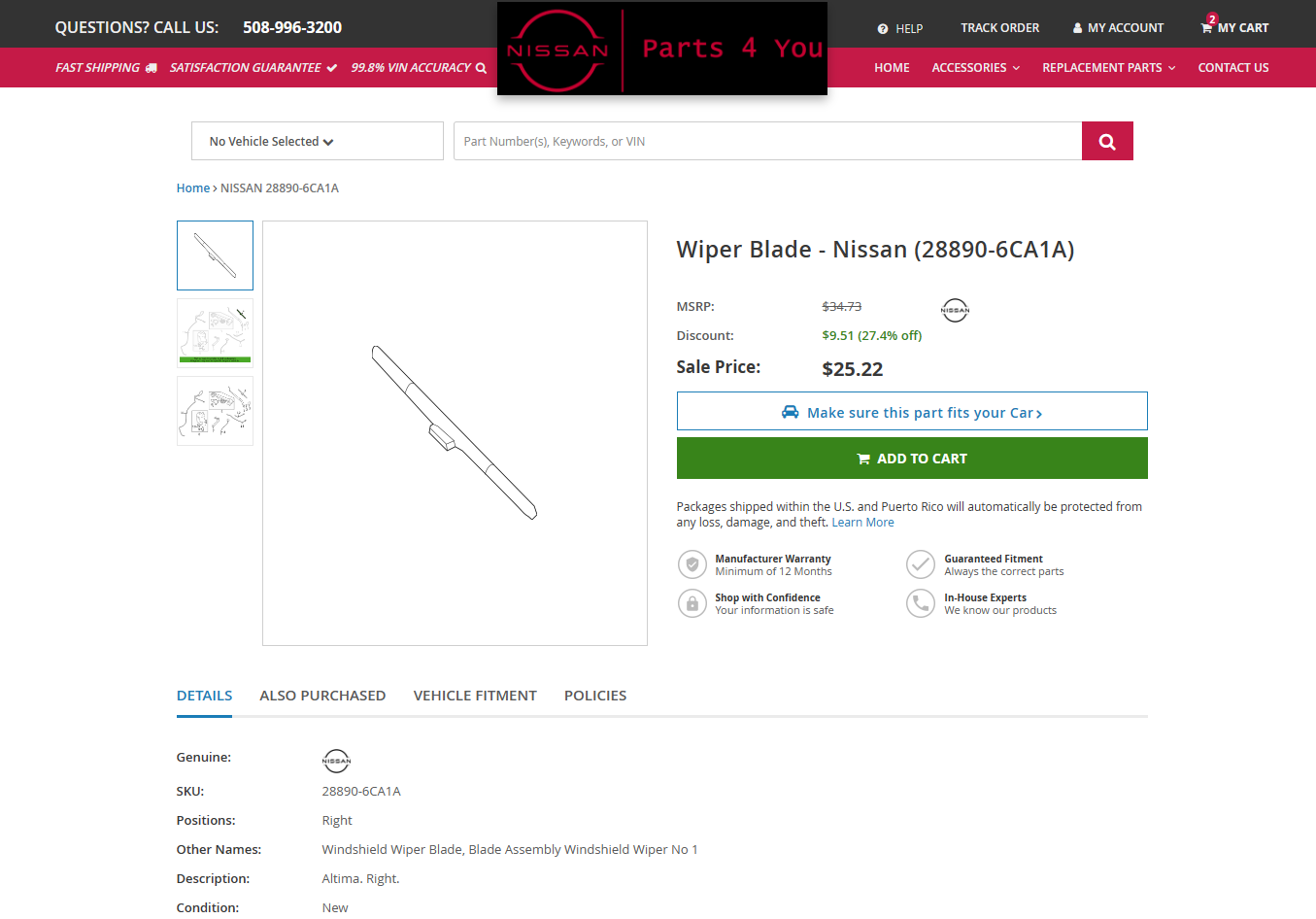Expand the No Vehicle Selected dropdown

click(317, 142)
